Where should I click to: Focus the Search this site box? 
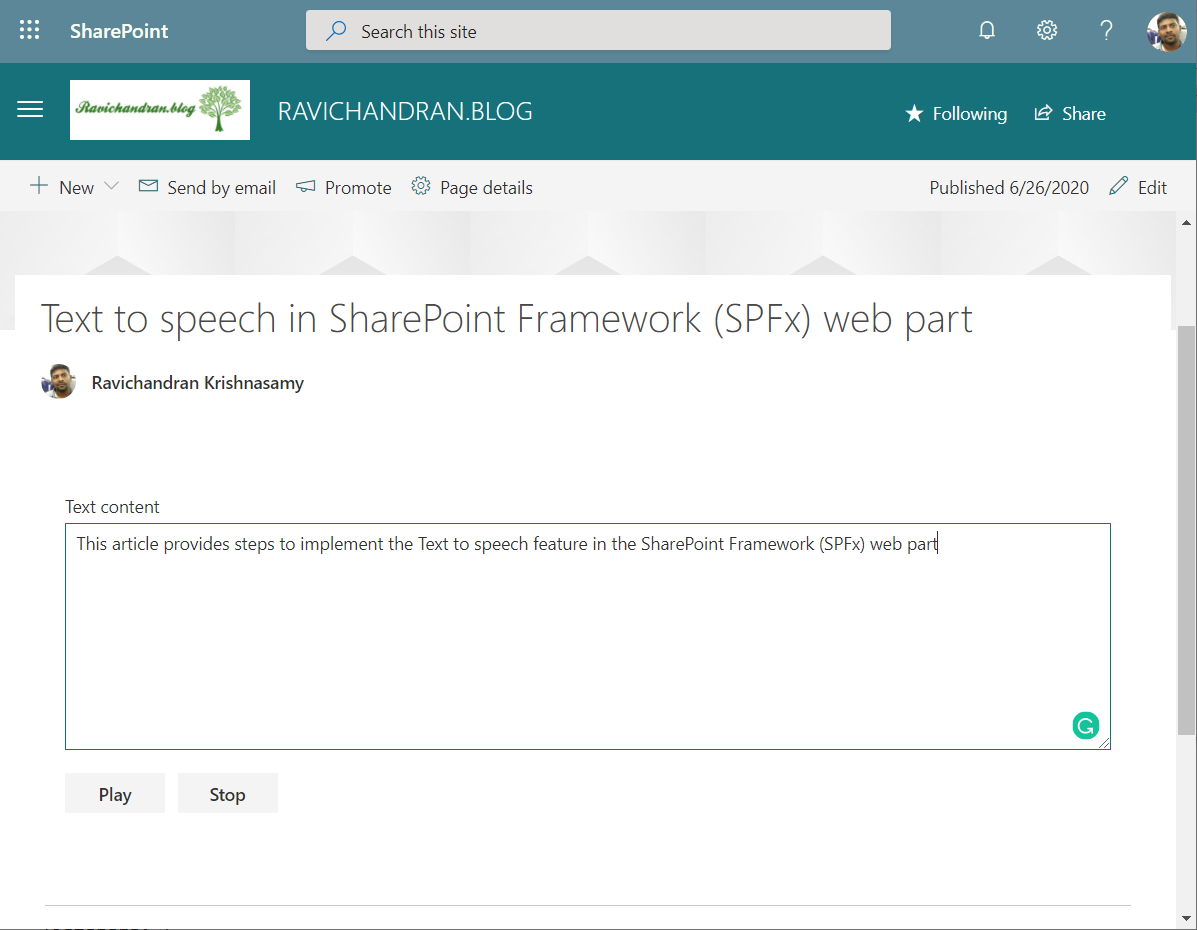click(x=598, y=31)
